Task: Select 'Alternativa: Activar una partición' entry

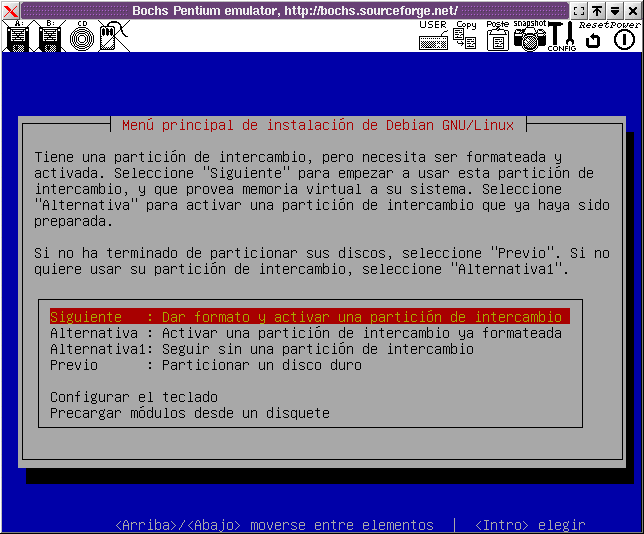Action: (x=305, y=333)
